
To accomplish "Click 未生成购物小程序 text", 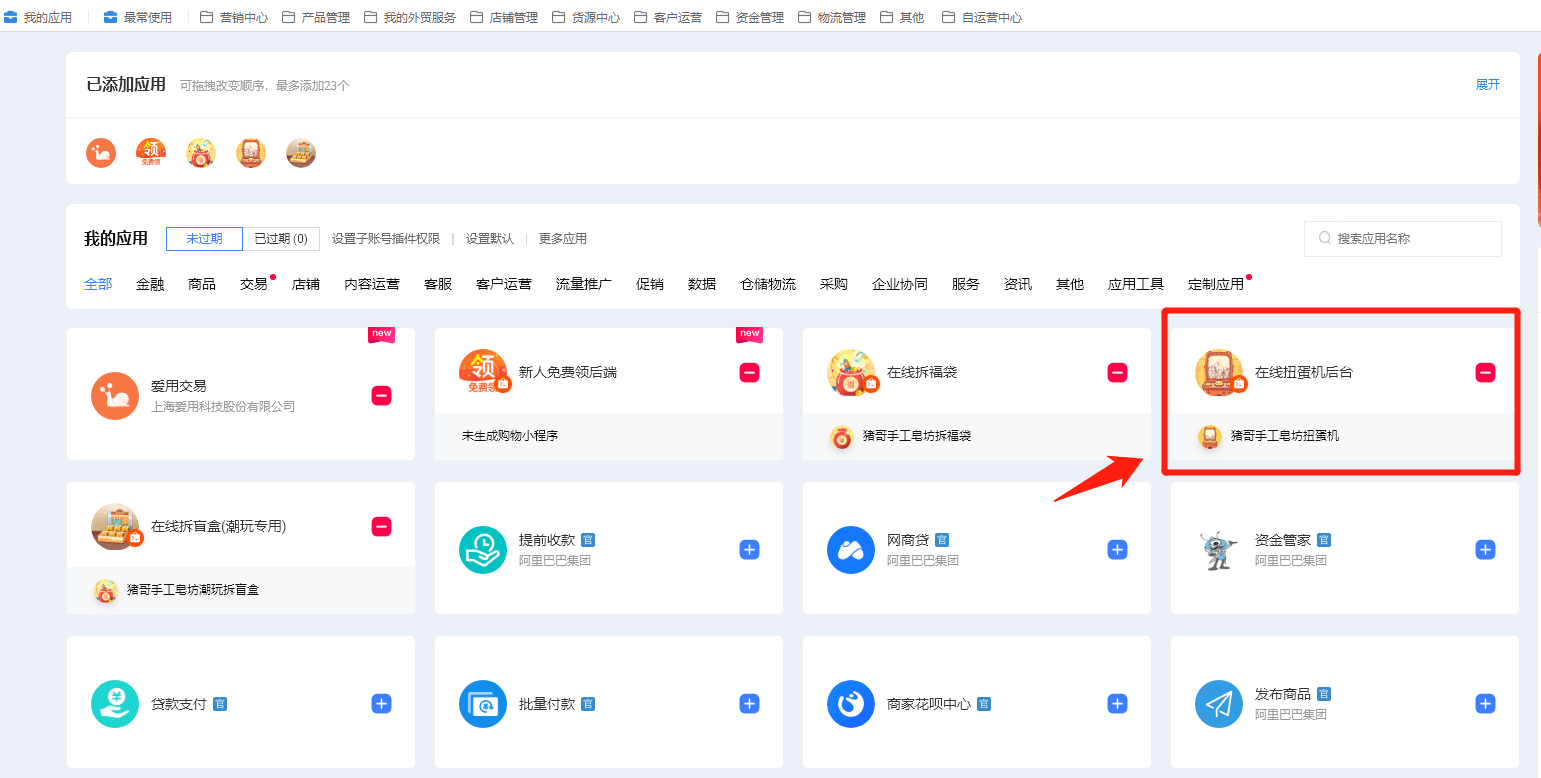I will [510, 436].
